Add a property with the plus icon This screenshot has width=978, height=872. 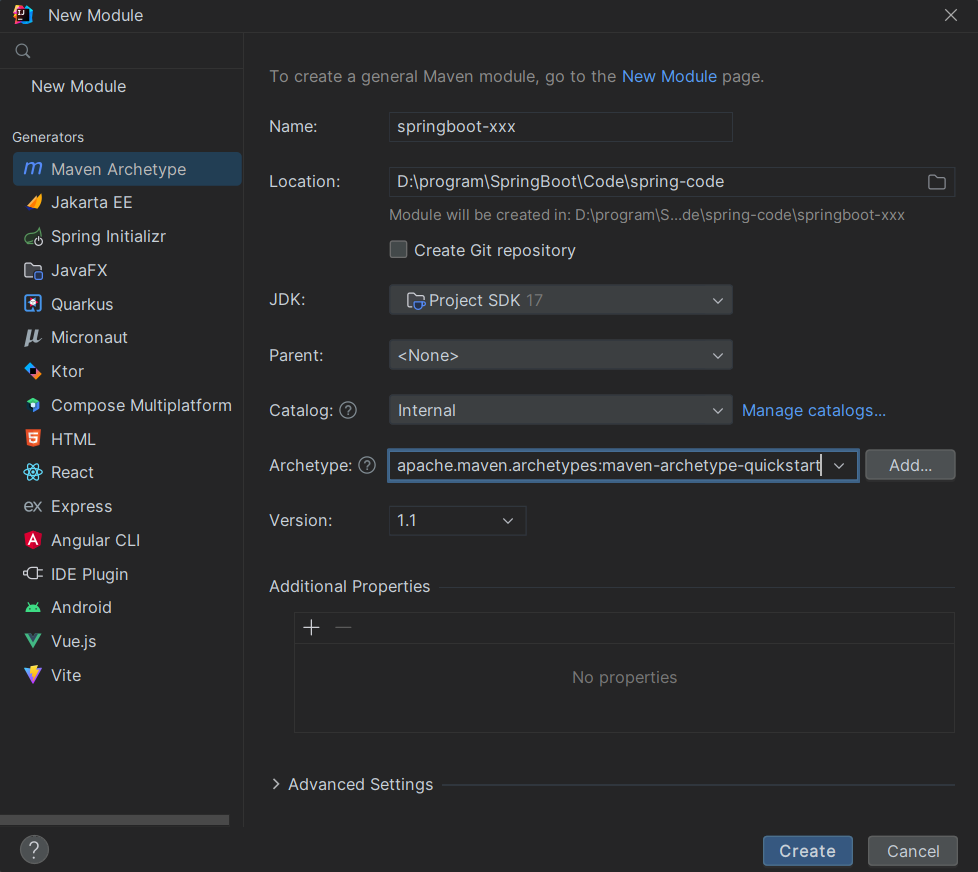pyautogui.click(x=311, y=627)
